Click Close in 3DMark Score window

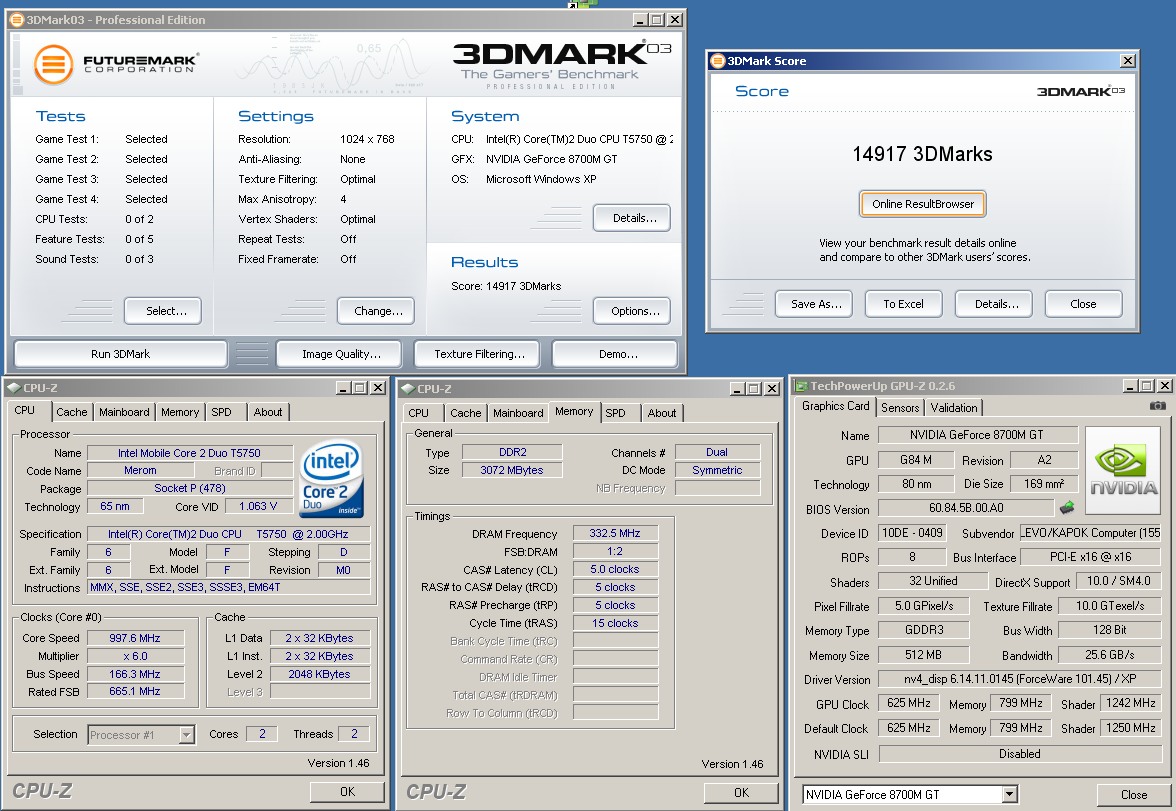point(1083,304)
